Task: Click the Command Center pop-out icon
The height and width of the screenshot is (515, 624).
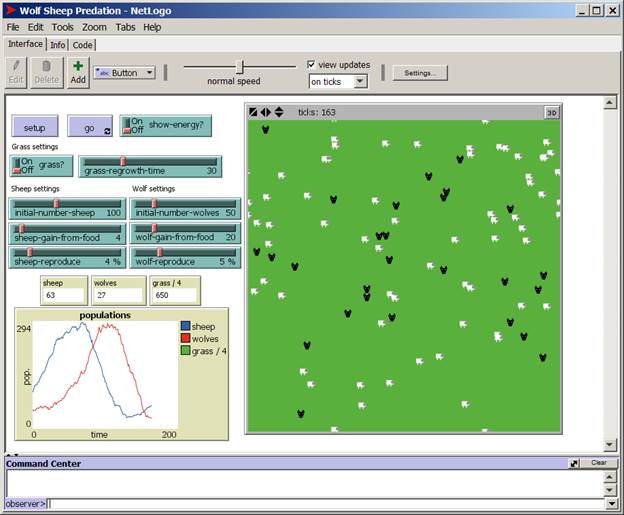Action: [574, 463]
